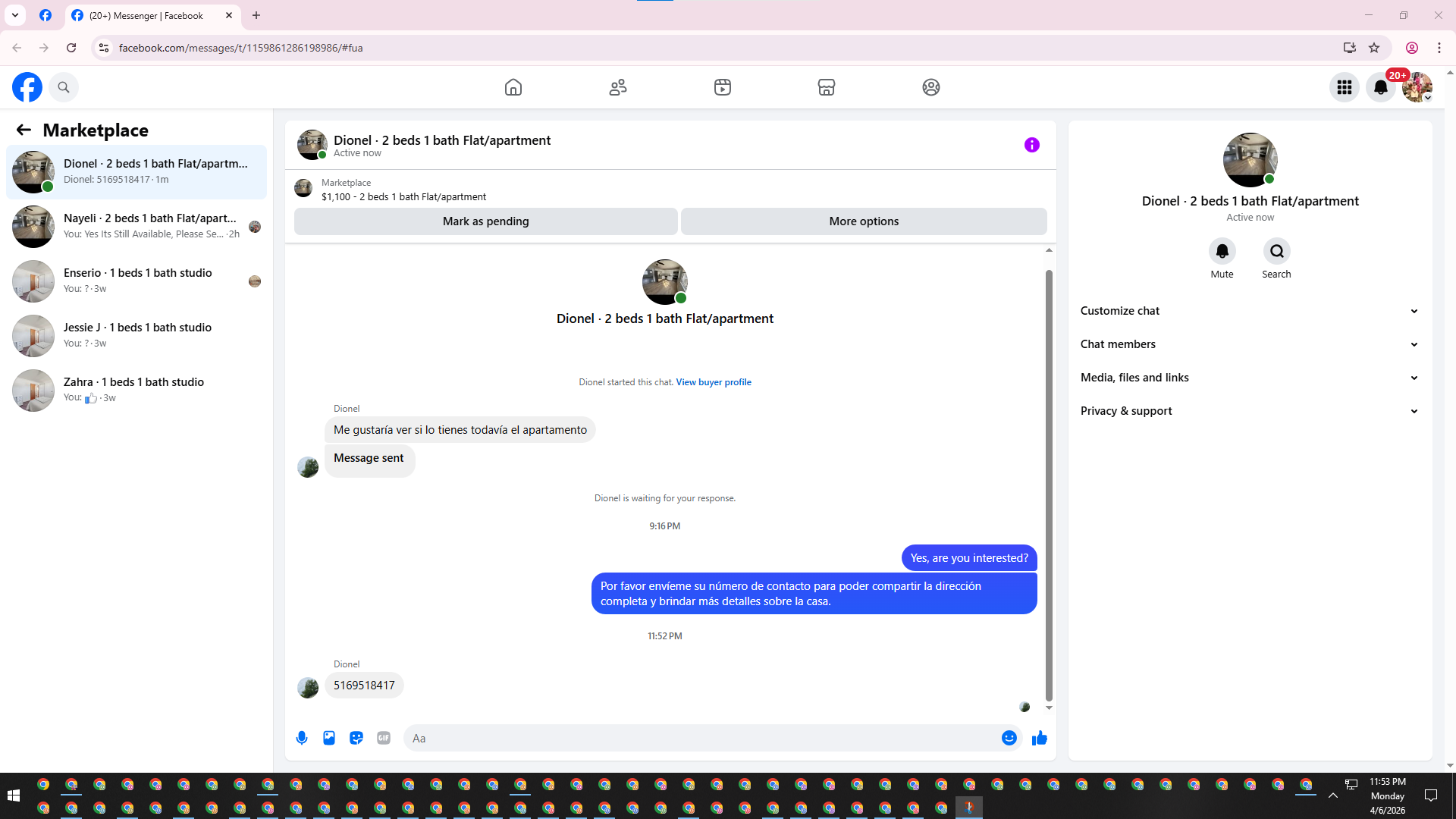Image resolution: width=1456 pixels, height=819 pixels.
Task: Reload the page
Action: tap(71, 48)
